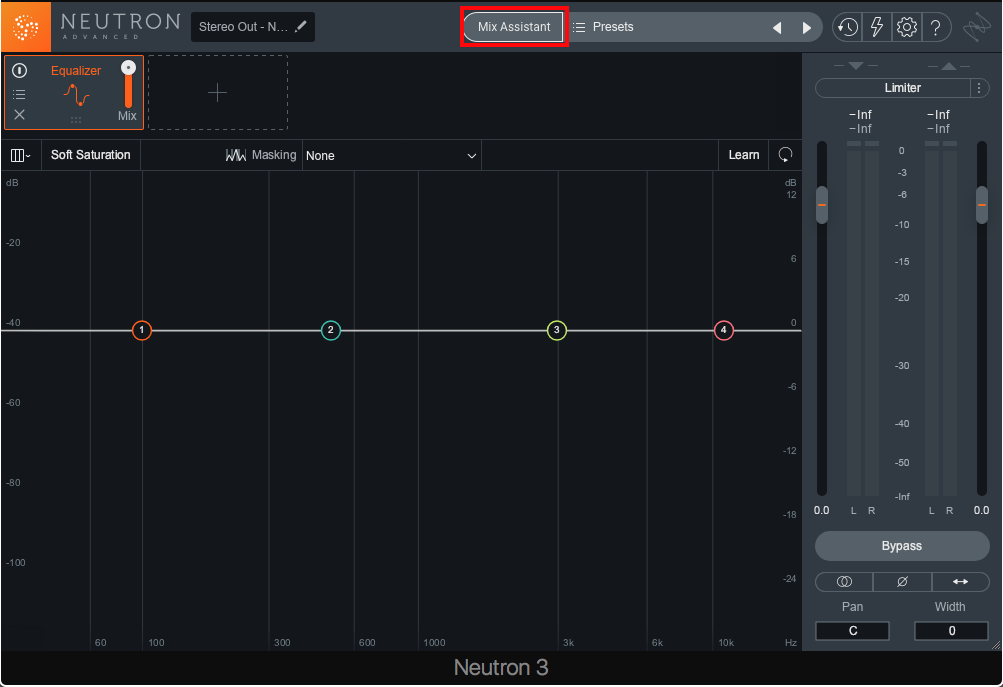Rename track using pencil edit icon
Viewport: 1003px width, 687px height.
click(301, 26)
